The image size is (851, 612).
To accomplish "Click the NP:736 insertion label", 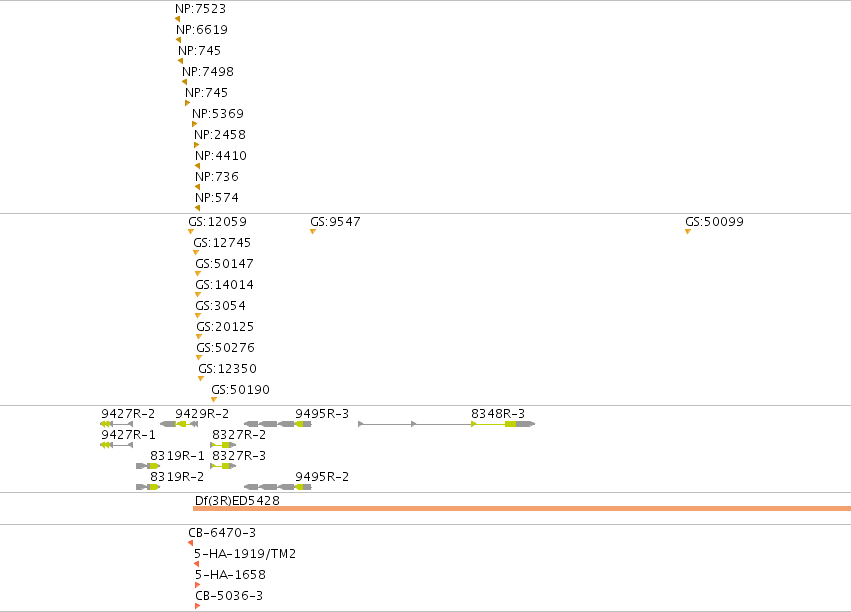I will (x=217, y=177).
